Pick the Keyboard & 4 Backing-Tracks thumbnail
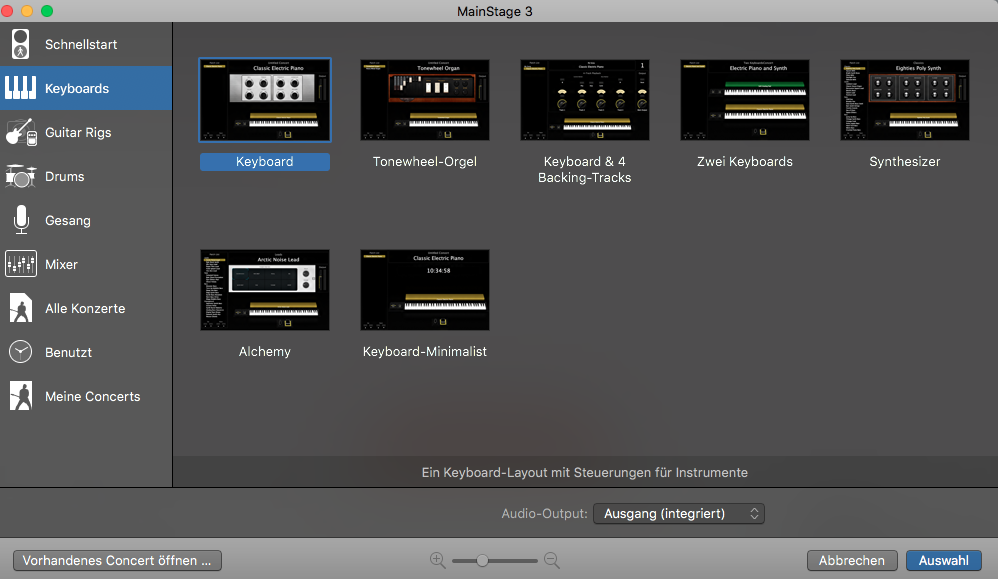The image size is (998, 579). [x=585, y=100]
